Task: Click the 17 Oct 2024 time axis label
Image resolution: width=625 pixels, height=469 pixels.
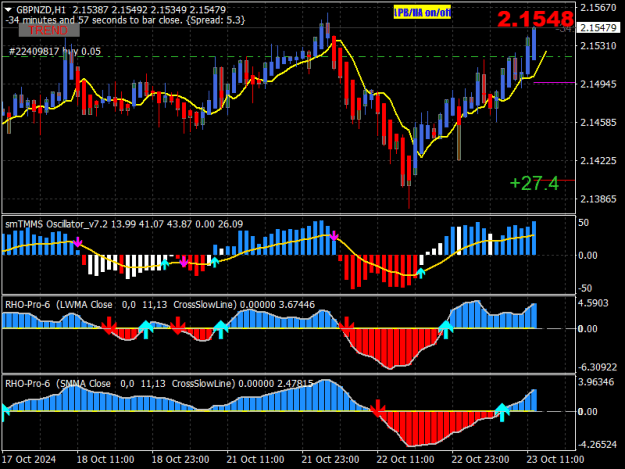Action: [29, 459]
